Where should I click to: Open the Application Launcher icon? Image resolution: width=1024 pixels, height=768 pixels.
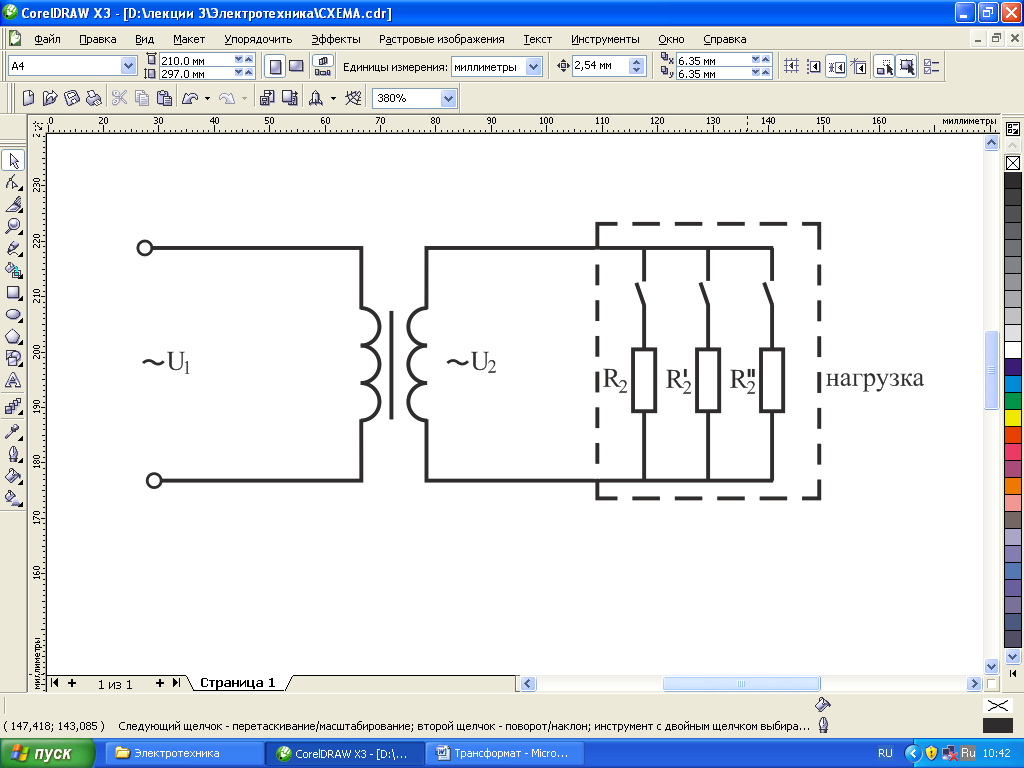click(316, 98)
